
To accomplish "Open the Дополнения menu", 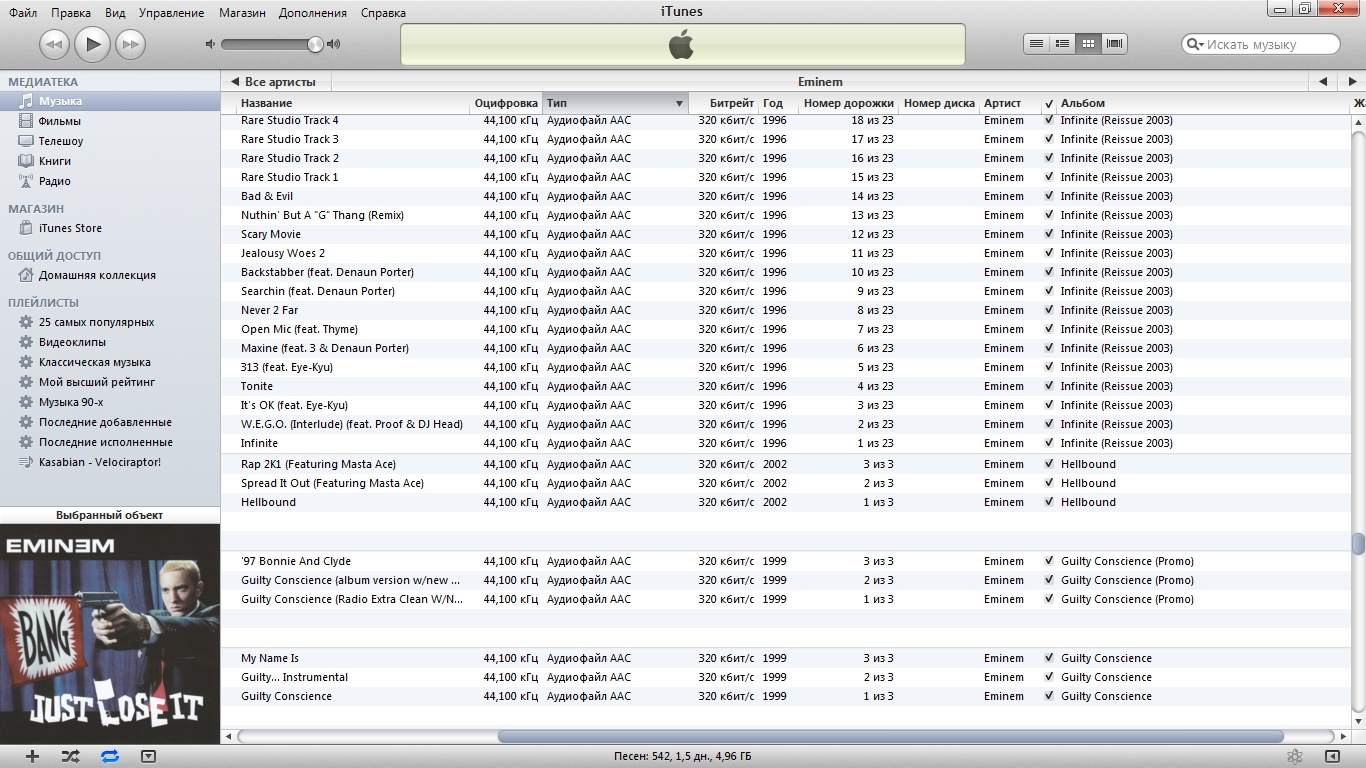I will (313, 13).
